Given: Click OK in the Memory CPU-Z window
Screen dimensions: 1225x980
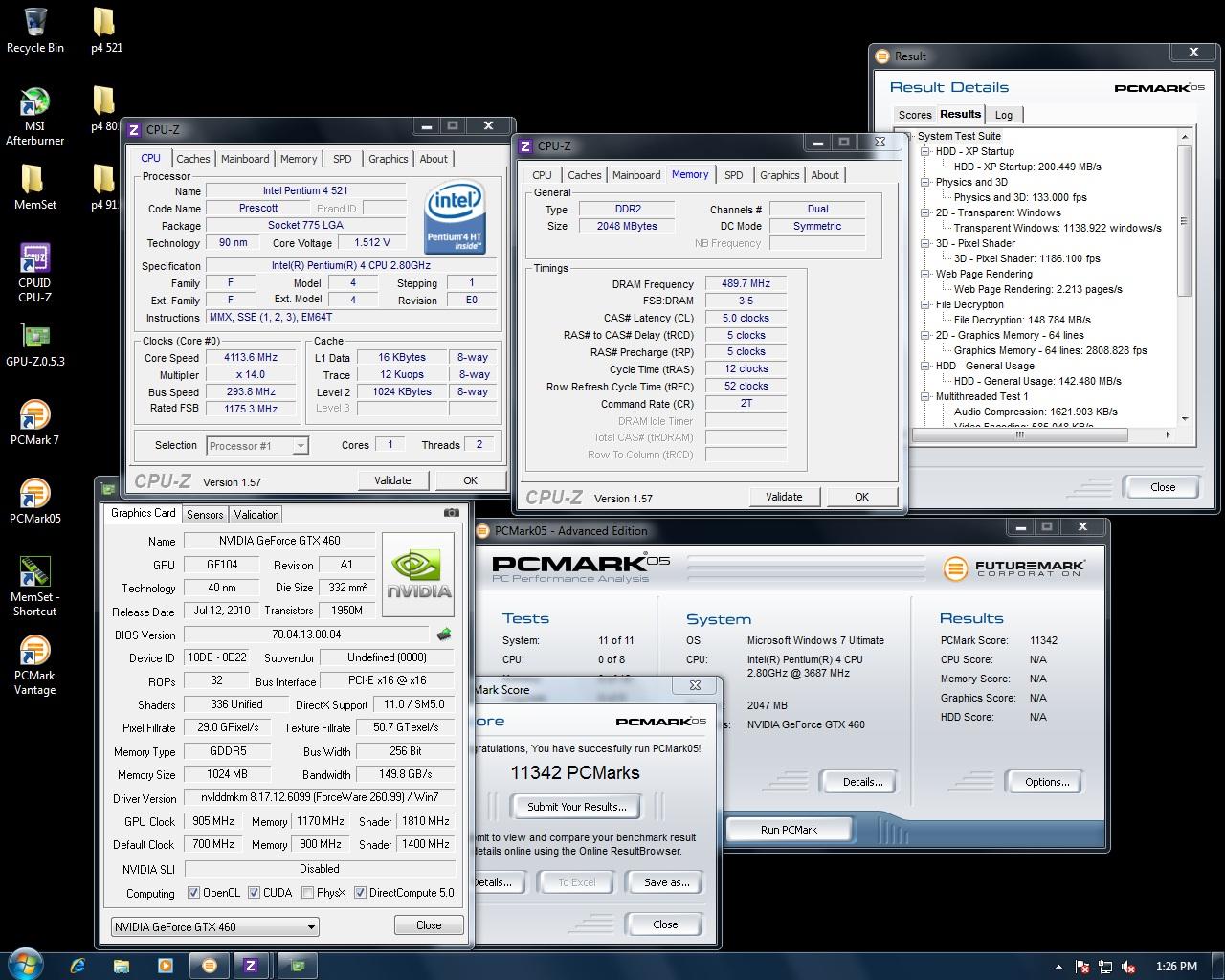Looking at the screenshot, I should pyautogui.click(x=861, y=497).
